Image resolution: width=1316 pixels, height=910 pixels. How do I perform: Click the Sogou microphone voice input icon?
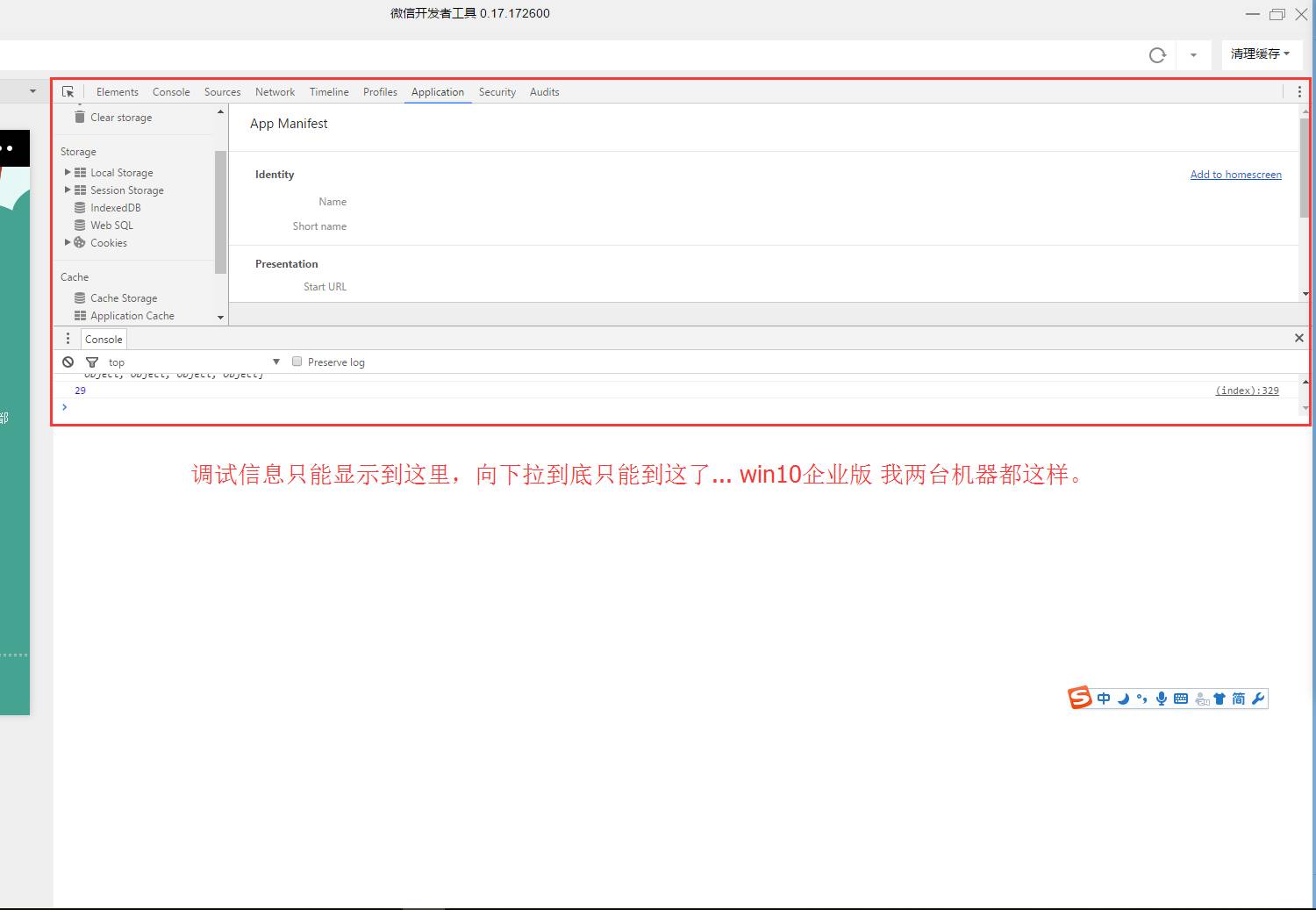[x=1161, y=699]
